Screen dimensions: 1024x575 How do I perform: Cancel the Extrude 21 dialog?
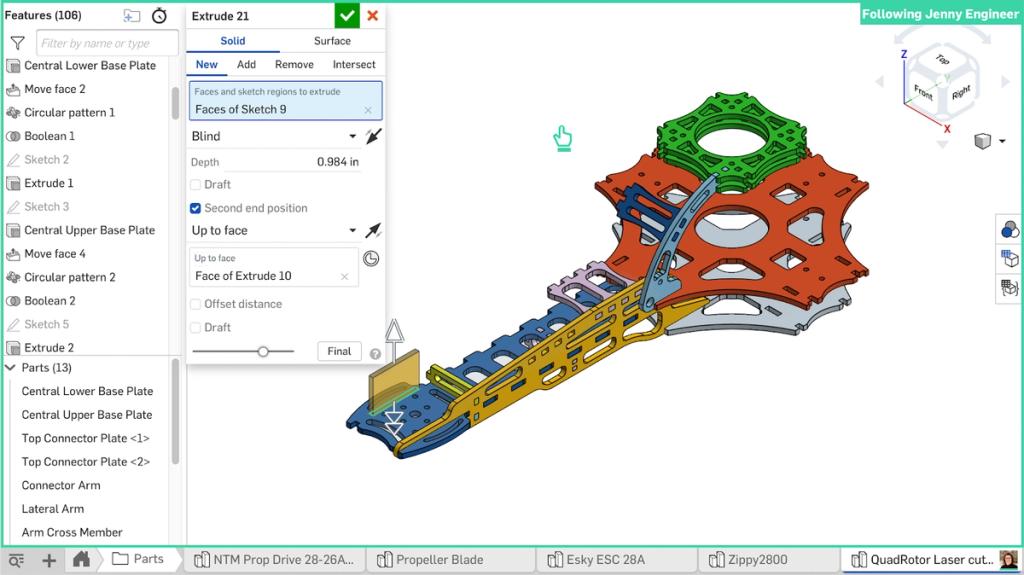point(373,16)
